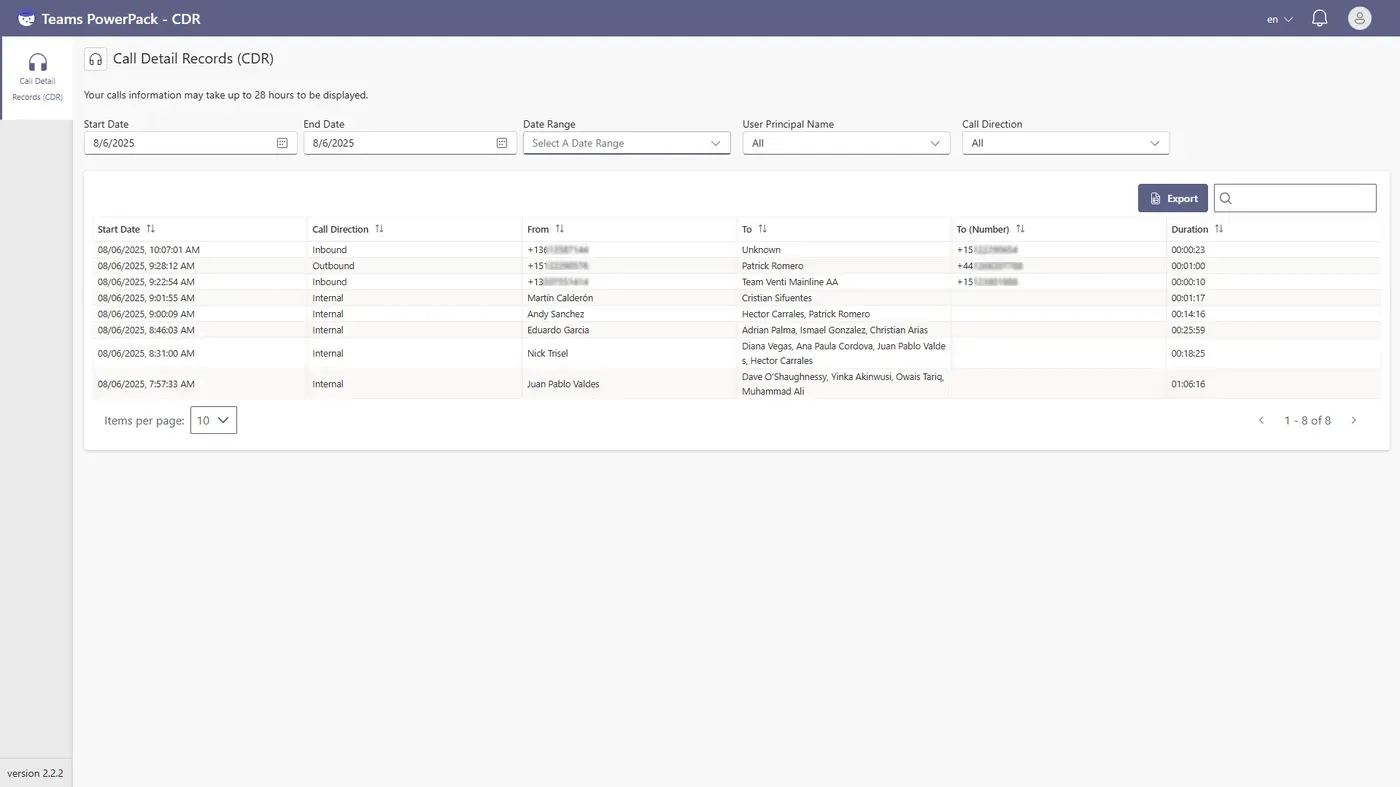The image size is (1400, 787).
Task: Open the notifications bell
Action: click(1319, 18)
